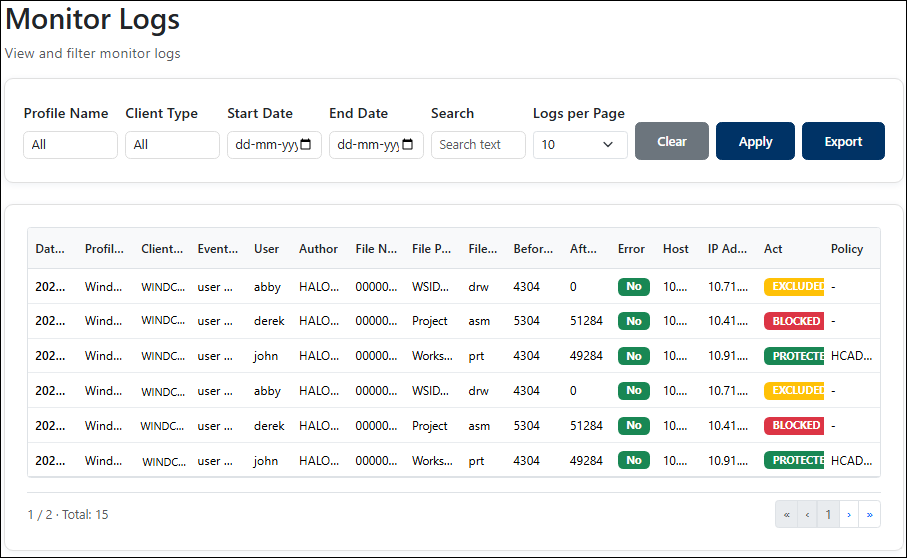Click prt file type in third row
The width and height of the screenshot is (907, 558).
pos(476,356)
